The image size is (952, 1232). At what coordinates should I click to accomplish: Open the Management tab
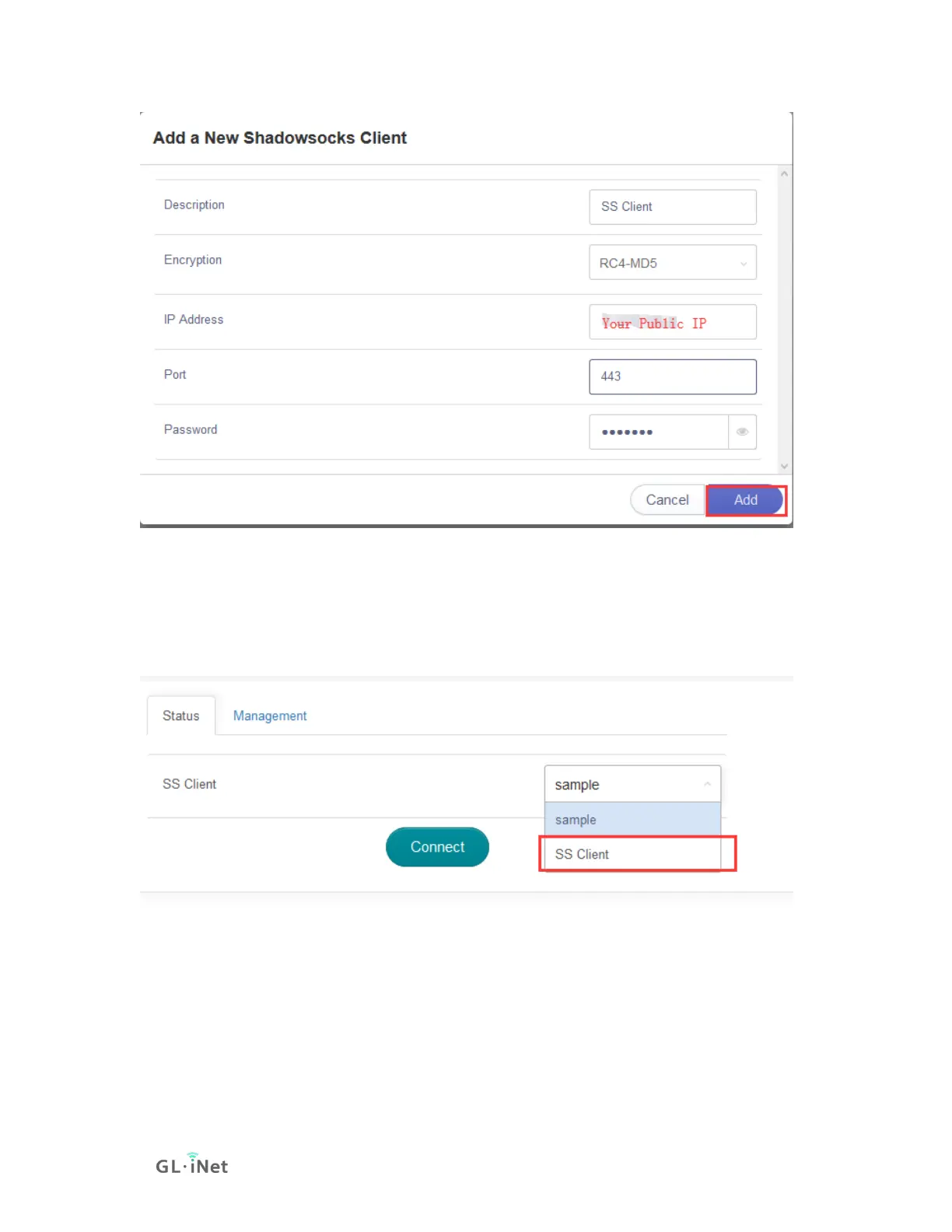click(270, 716)
